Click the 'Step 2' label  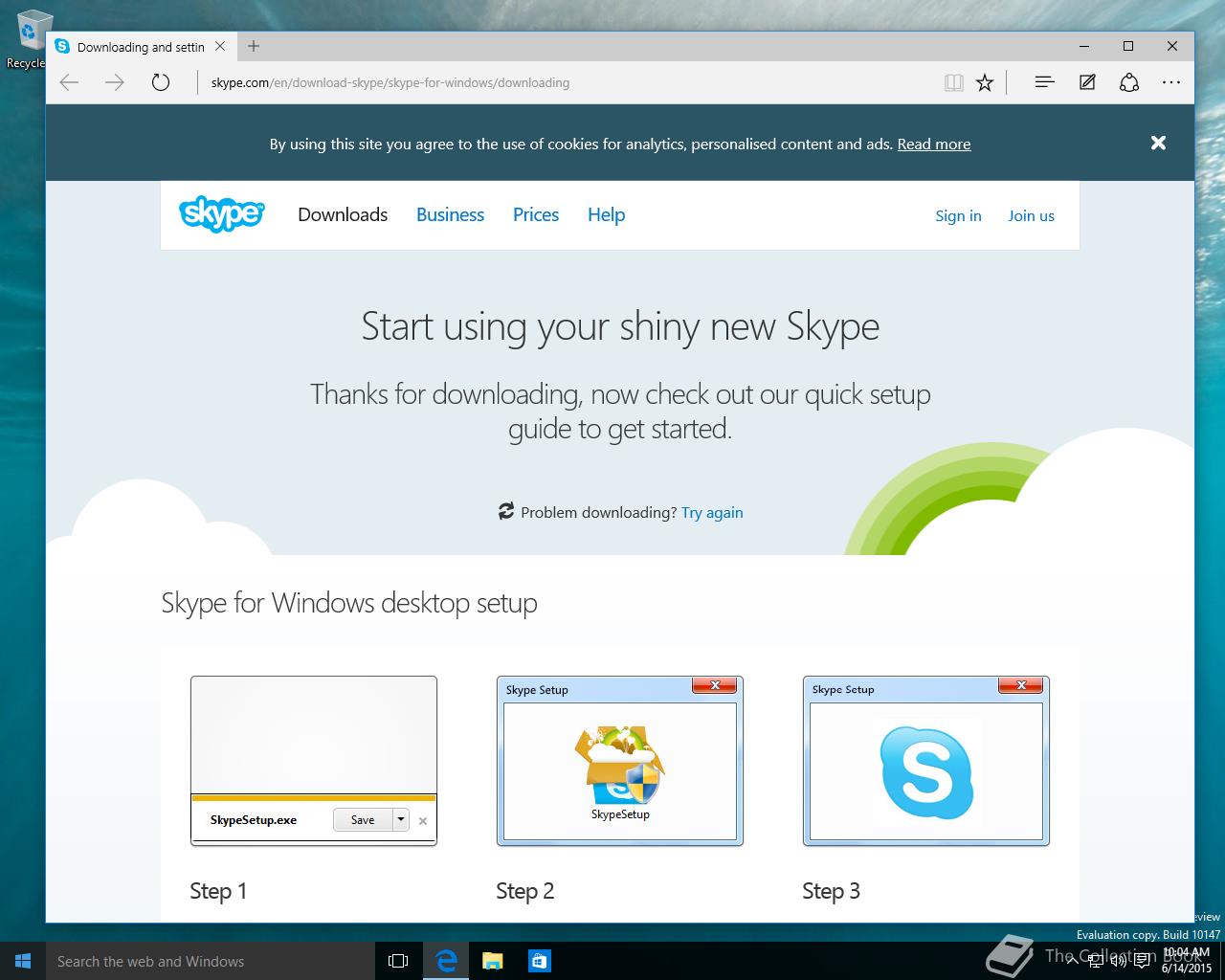pos(524,891)
